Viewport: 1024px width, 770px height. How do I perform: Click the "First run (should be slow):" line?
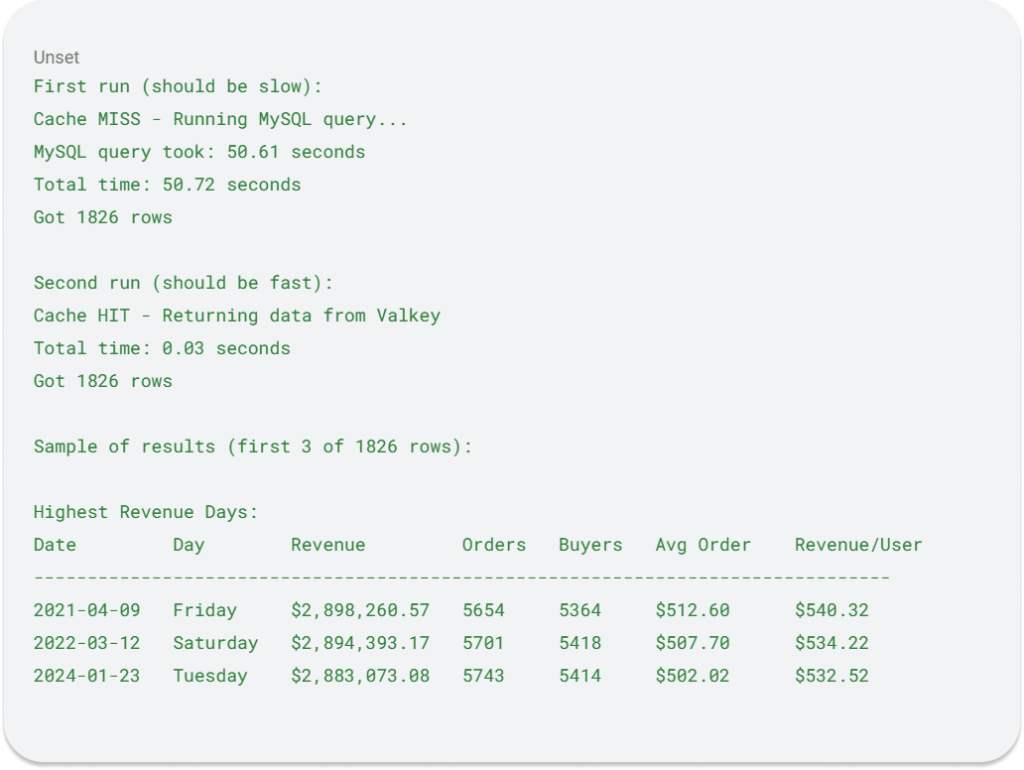click(178, 86)
